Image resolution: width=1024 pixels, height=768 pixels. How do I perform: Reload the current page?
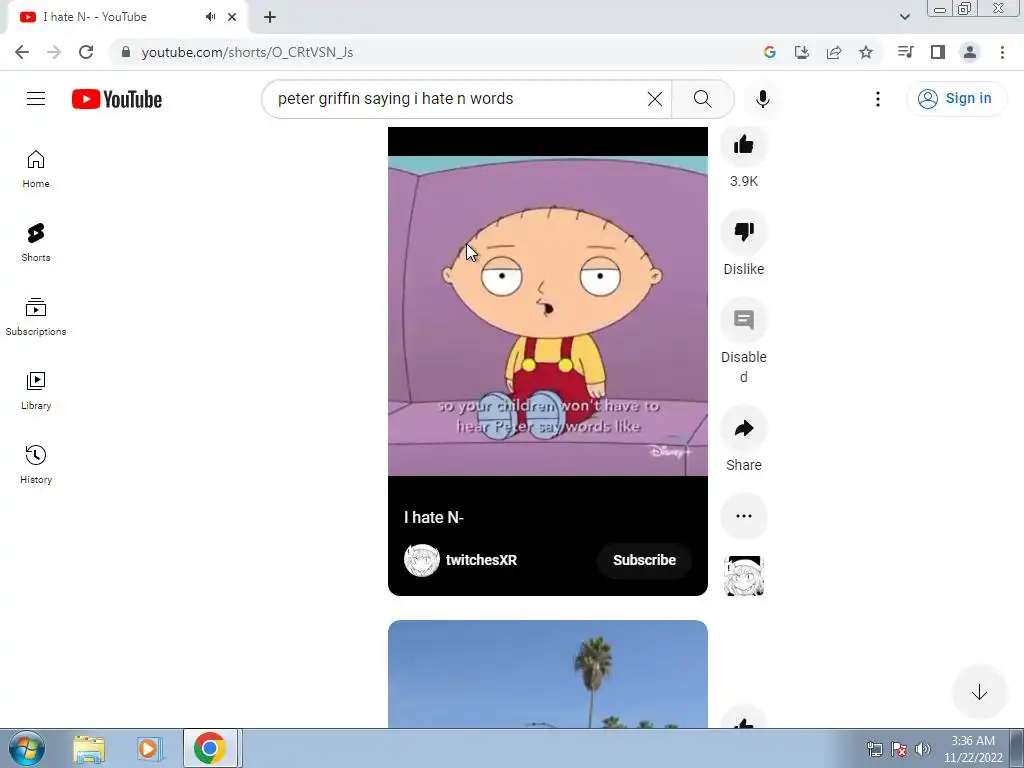coord(86,52)
